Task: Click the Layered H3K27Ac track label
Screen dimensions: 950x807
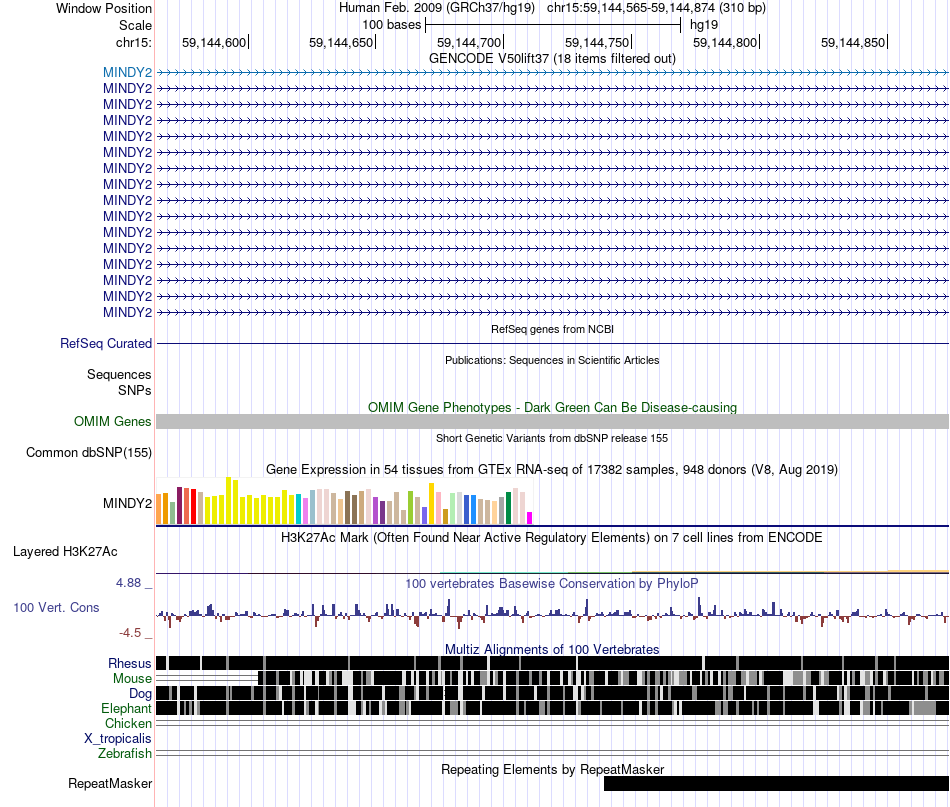Action: 65,551
